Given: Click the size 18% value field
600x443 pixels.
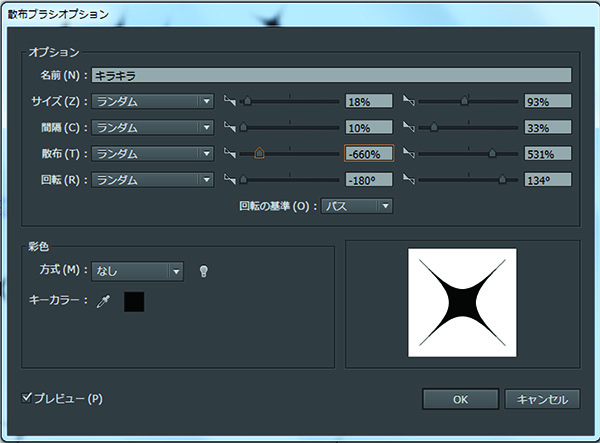Looking at the screenshot, I should click(369, 101).
